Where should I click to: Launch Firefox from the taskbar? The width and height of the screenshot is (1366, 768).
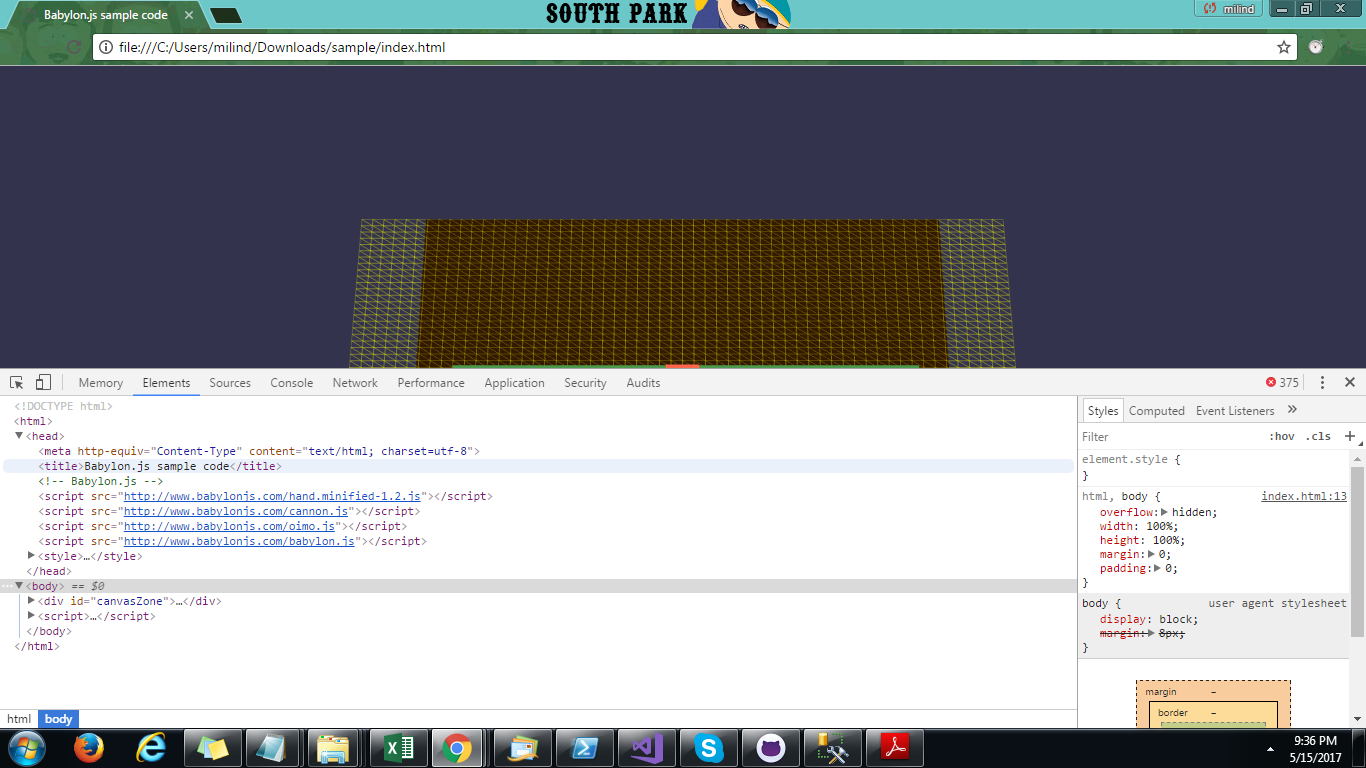[89, 748]
